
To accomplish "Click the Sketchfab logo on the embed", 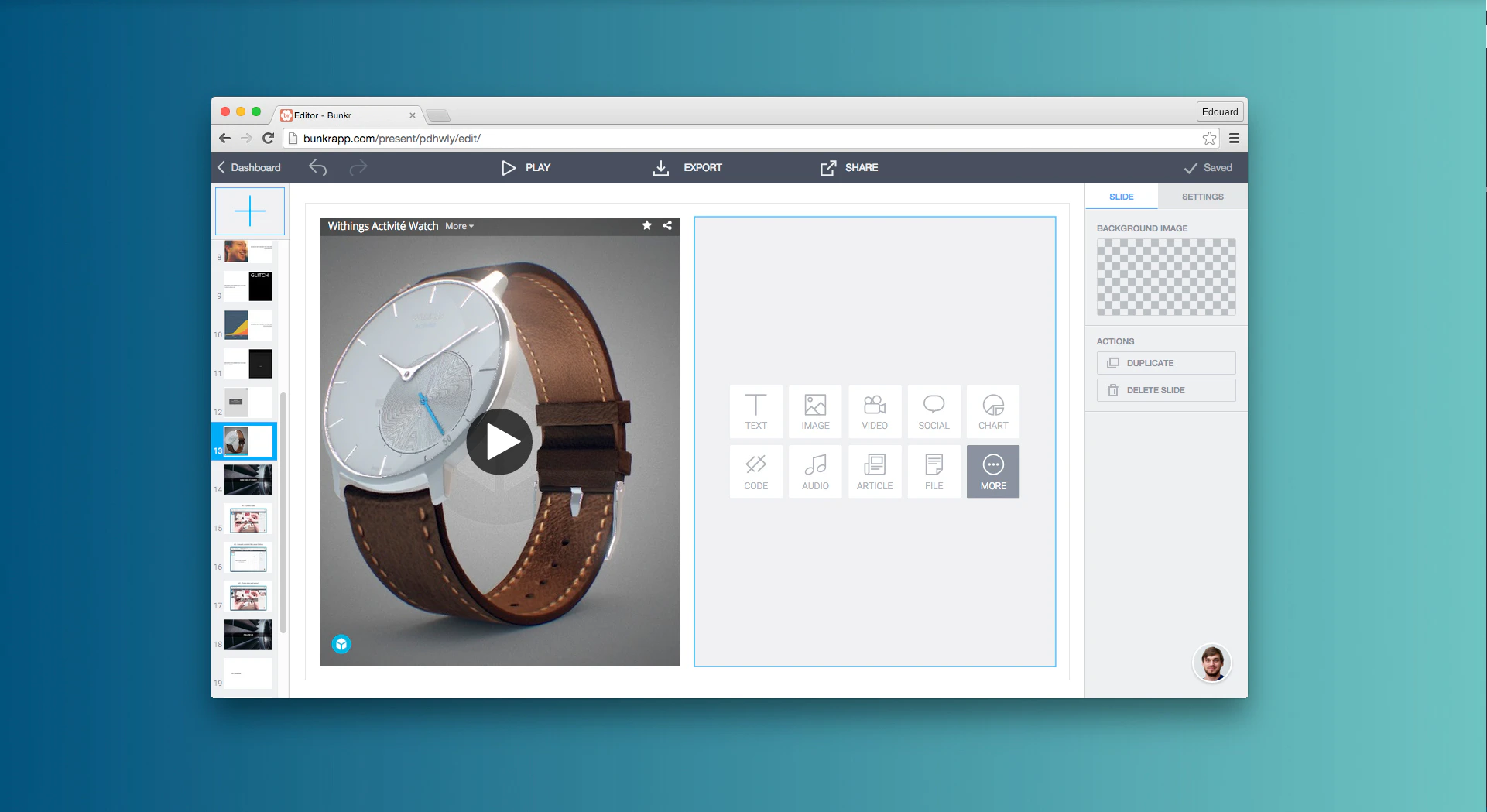I will click(341, 644).
